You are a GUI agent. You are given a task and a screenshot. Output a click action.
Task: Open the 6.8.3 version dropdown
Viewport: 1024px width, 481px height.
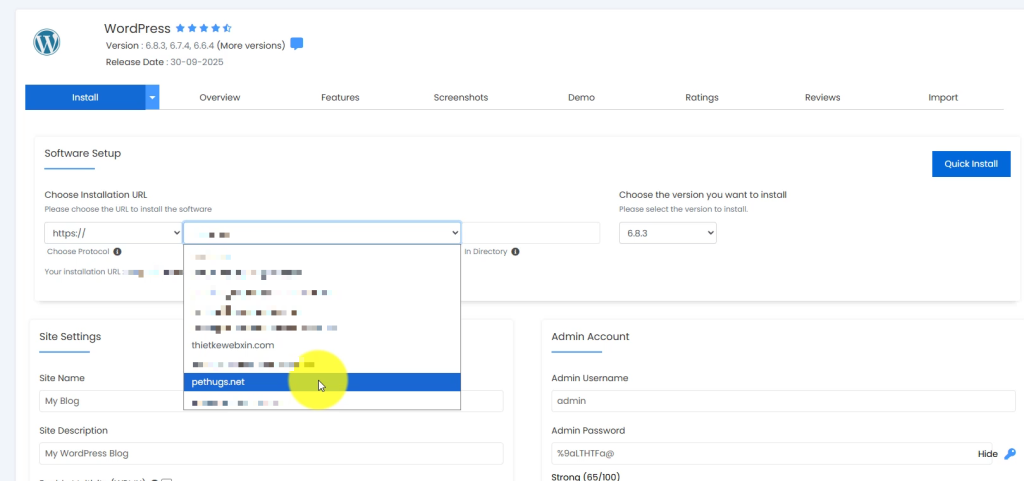click(667, 233)
